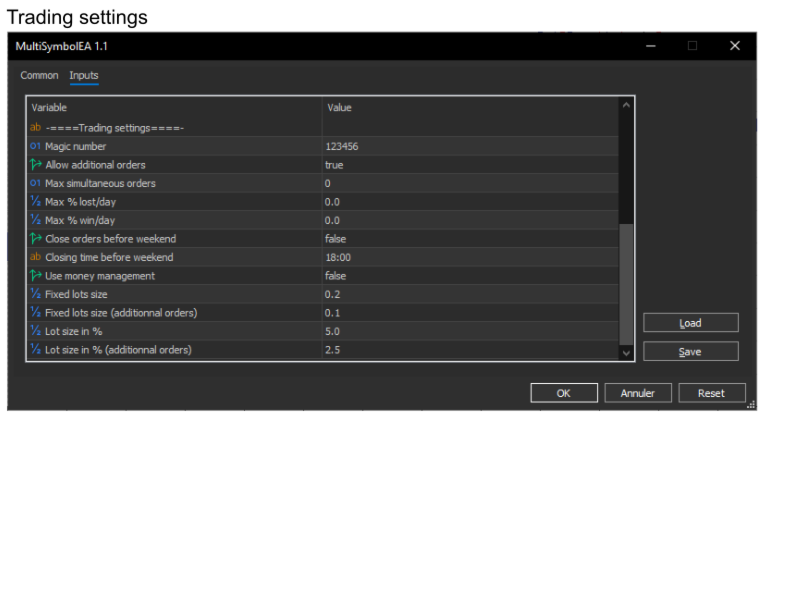Viewport: 800px width, 600px height.
Task: Select the Allow additional orders label
Action: 95,165
